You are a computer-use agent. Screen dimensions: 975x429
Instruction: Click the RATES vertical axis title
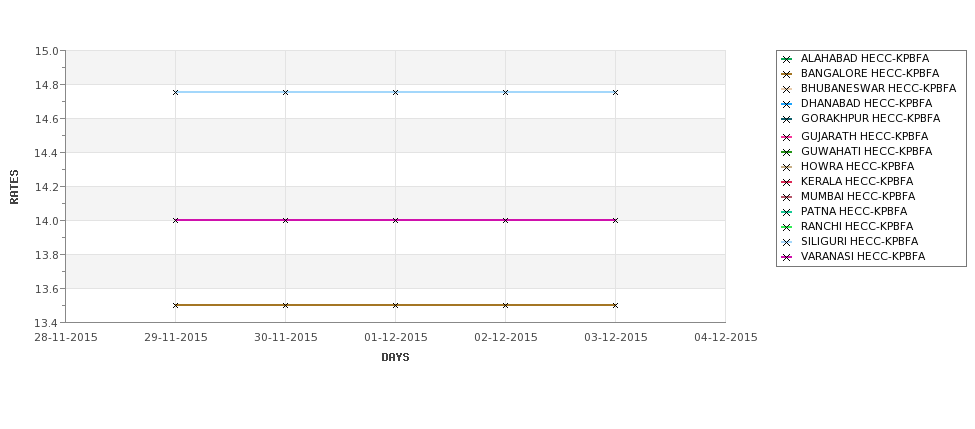click(x=14, y=187)
